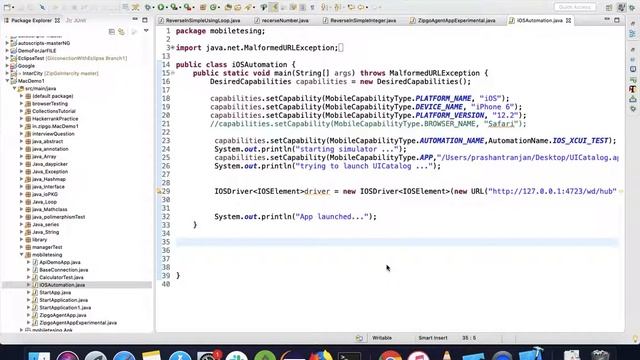Screen dimensions: 640x360
Task: Switch to the Java perspective icon
Action: pyautogui.click(x=621, y=7)
